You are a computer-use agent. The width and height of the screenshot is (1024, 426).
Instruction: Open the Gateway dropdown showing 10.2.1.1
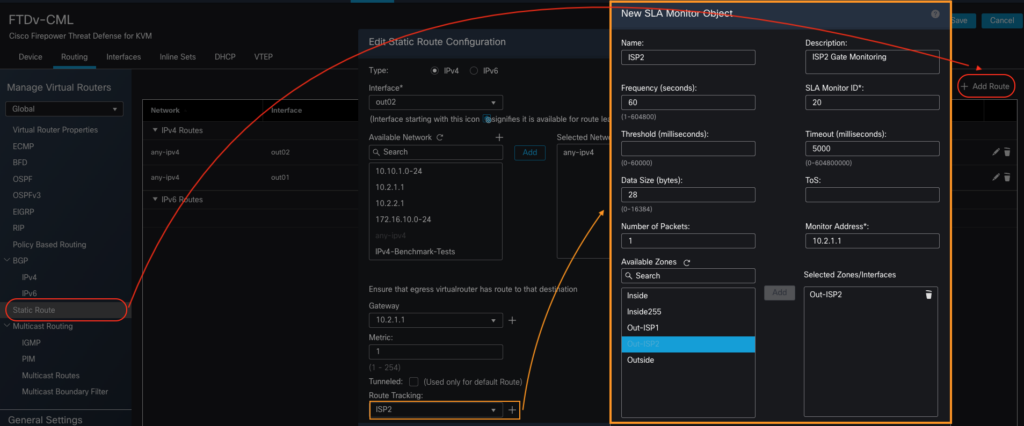click(x=436, y=321)
